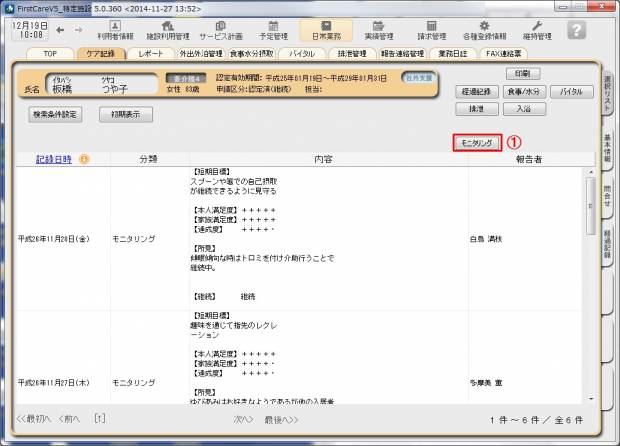Select 基本情報 side tab on right
The image size is (620, 446).
608,155
